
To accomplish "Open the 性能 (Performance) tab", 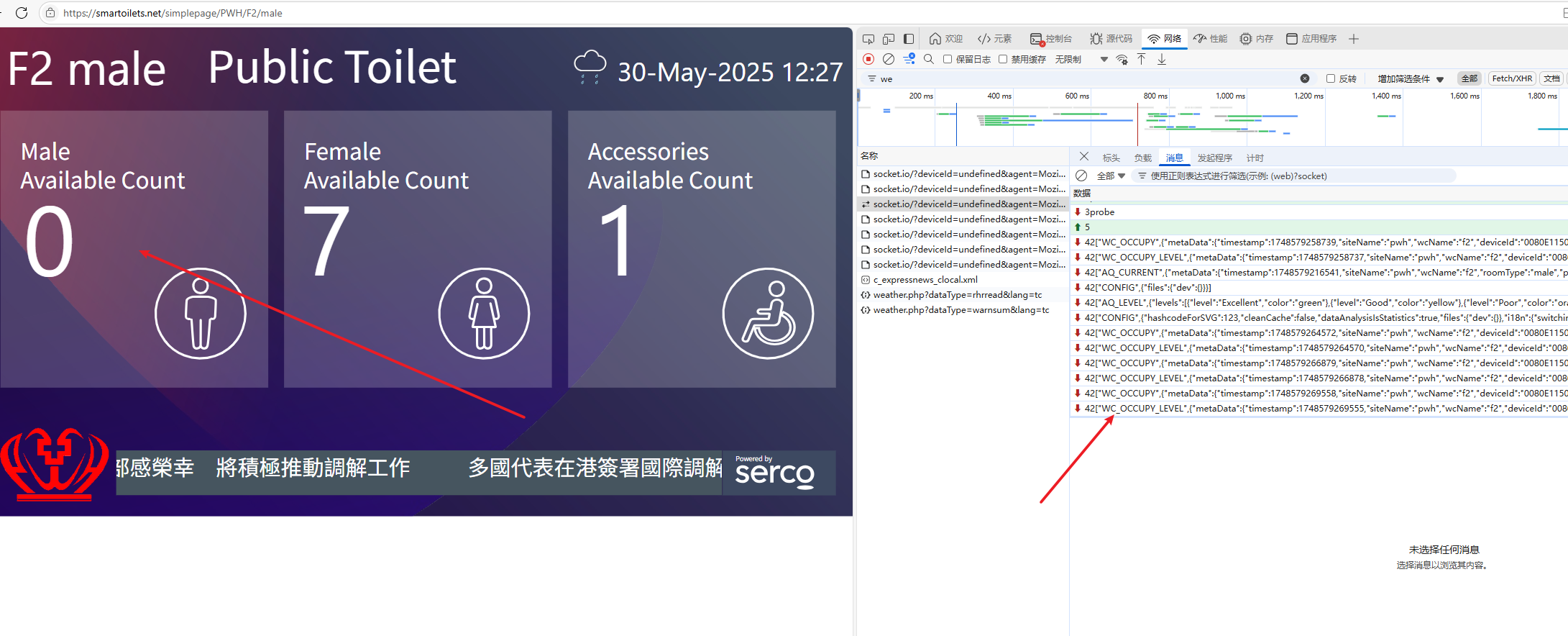I will click(x=1211, y=39).
